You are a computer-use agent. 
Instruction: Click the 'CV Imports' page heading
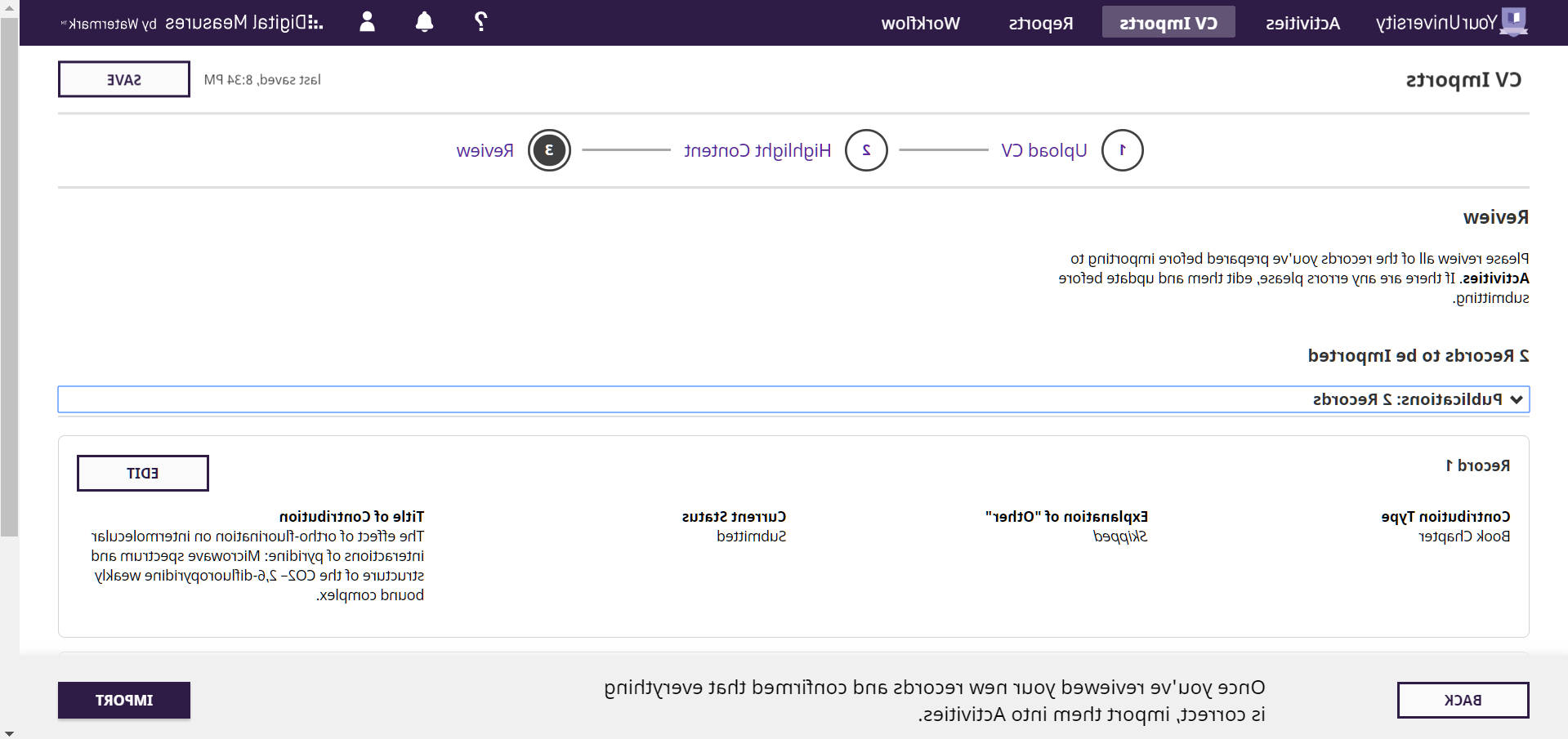click(1463, 80)
